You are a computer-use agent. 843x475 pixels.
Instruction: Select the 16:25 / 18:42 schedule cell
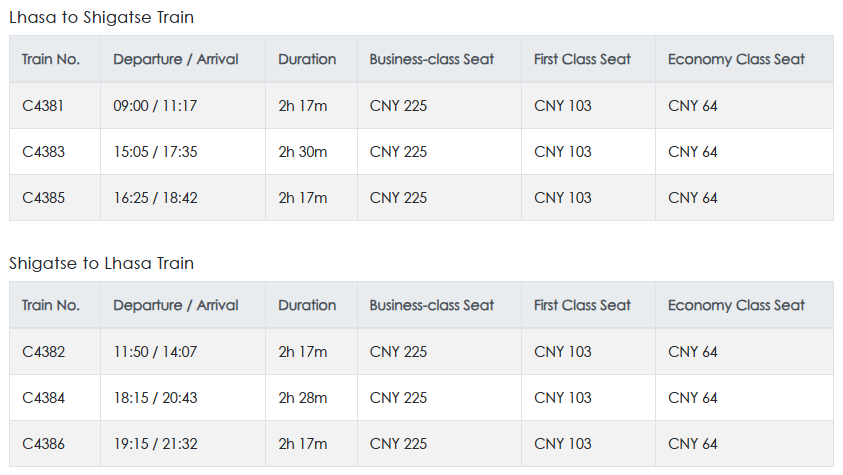tap(155, 198)
